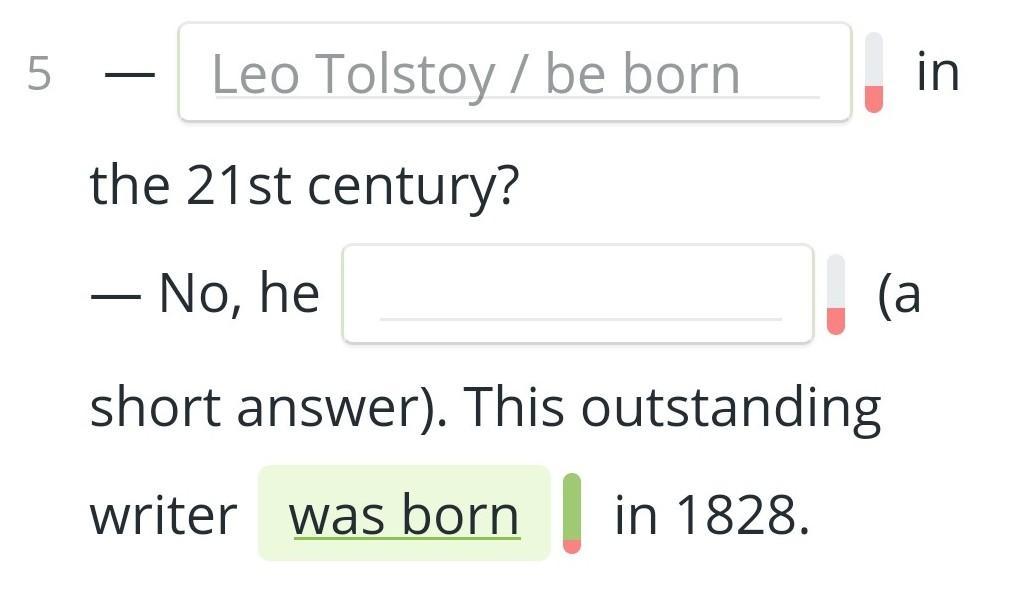This screenshot has height=600, width=1013.
Task: Click the words 'This outstanding'
Action: pyautogui.click(x=673, y=408)
